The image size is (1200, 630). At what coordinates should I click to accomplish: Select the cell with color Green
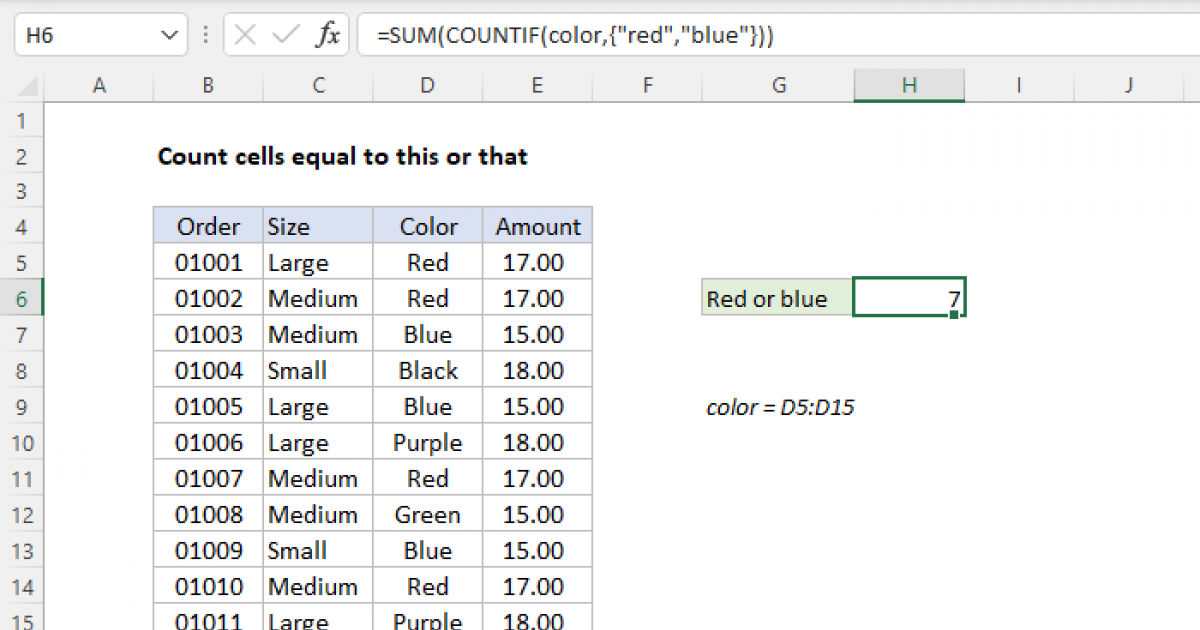tap(428, 515)
